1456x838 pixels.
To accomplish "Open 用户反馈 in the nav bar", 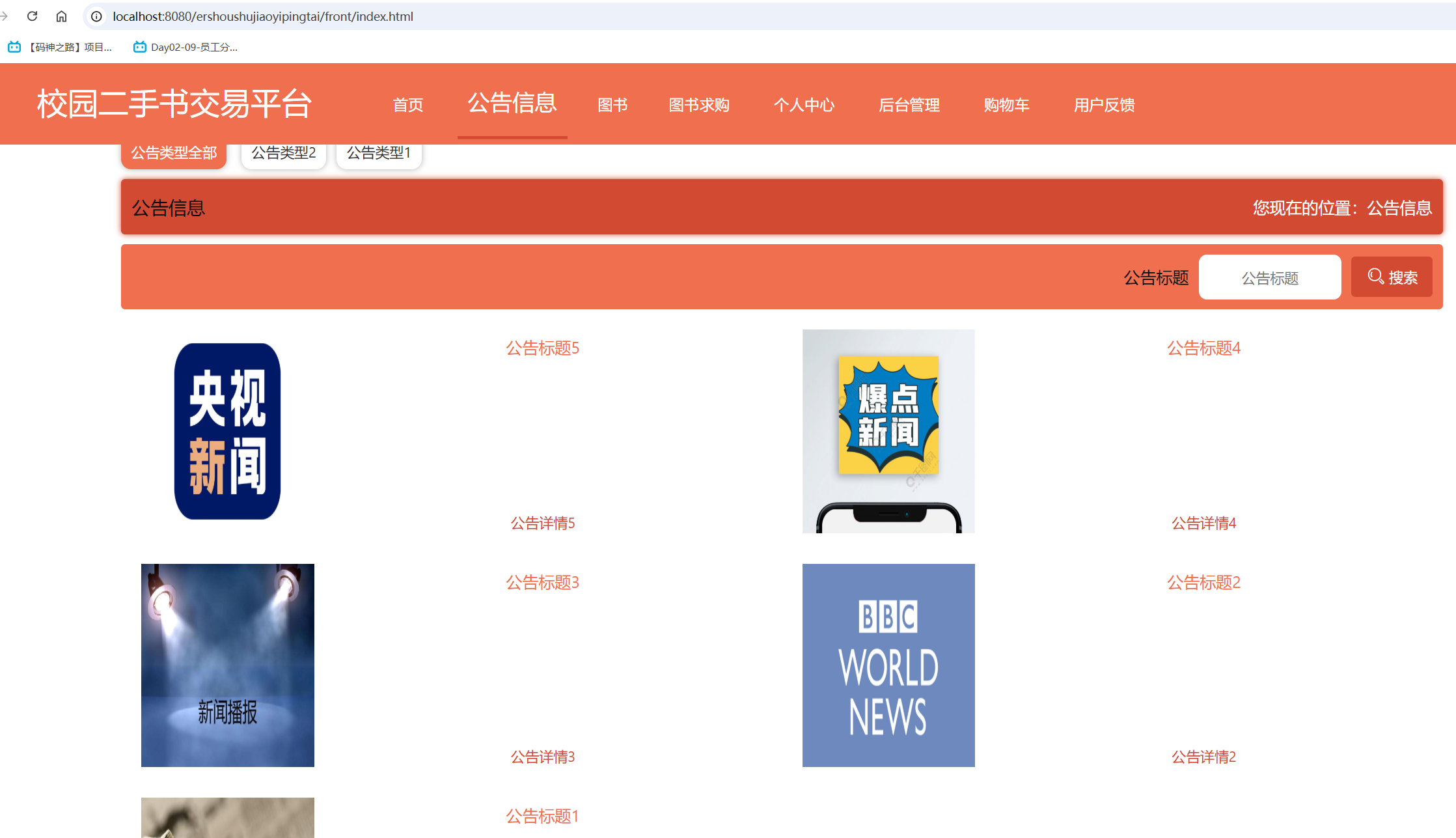I will click(x=1105, y=105).
